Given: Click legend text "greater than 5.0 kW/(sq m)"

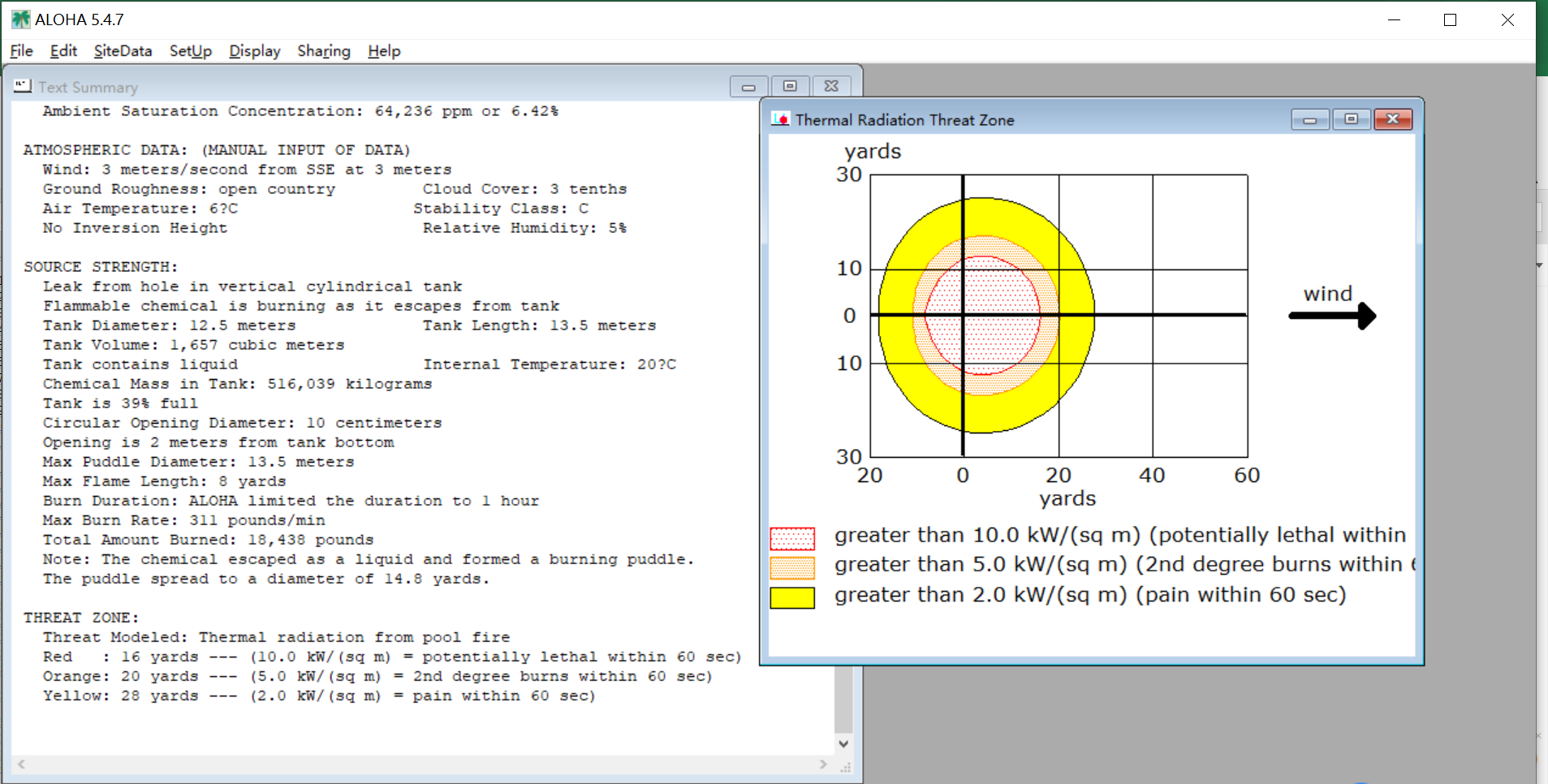Looking at the screenshot, I should 981,565.
